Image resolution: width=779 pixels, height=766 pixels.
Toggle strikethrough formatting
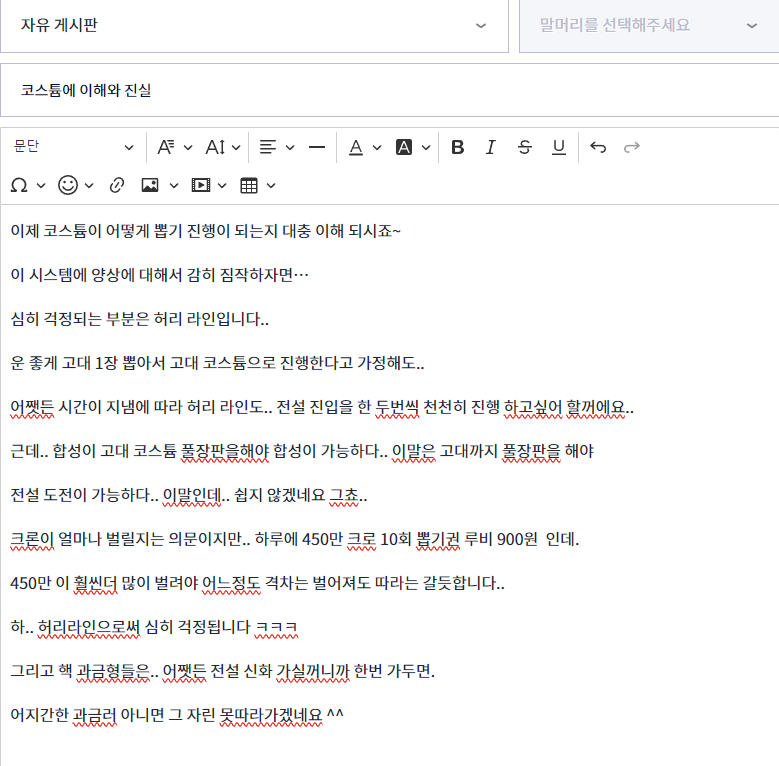[525, 147]
